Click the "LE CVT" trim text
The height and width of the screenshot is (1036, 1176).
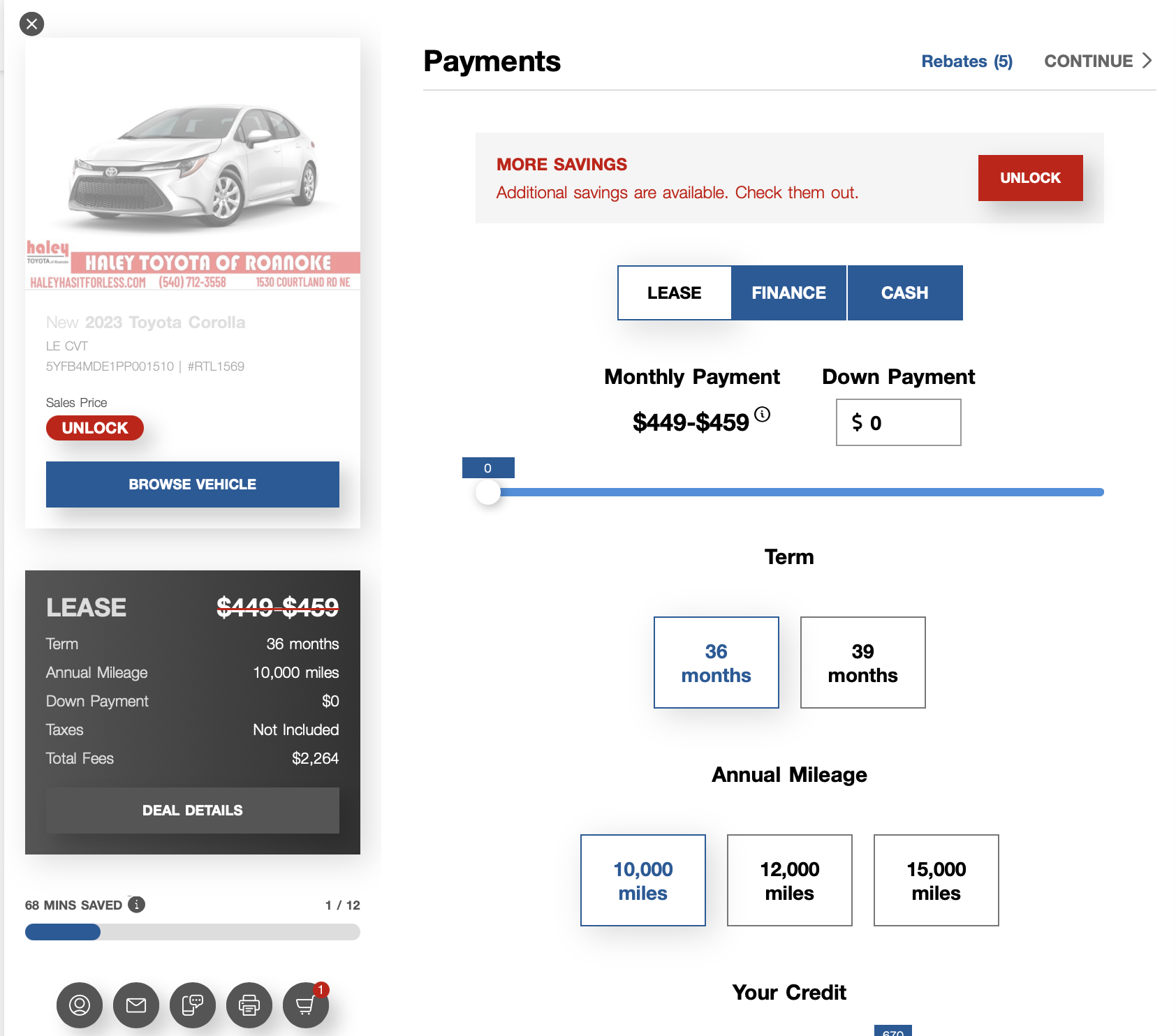pos(67,346)
